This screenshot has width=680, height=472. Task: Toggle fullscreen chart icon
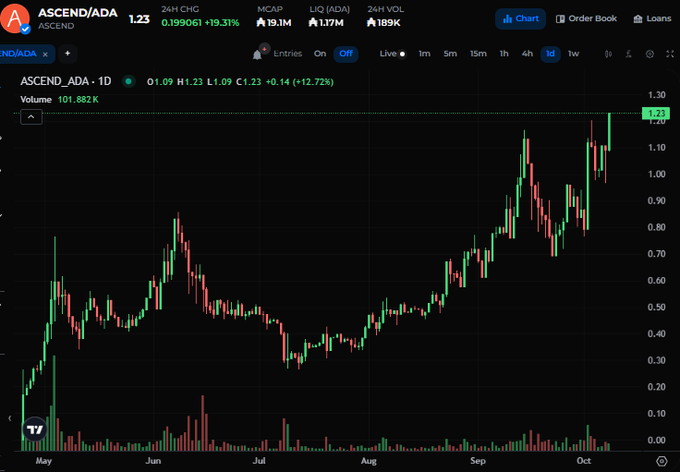[x=670, y=54]
